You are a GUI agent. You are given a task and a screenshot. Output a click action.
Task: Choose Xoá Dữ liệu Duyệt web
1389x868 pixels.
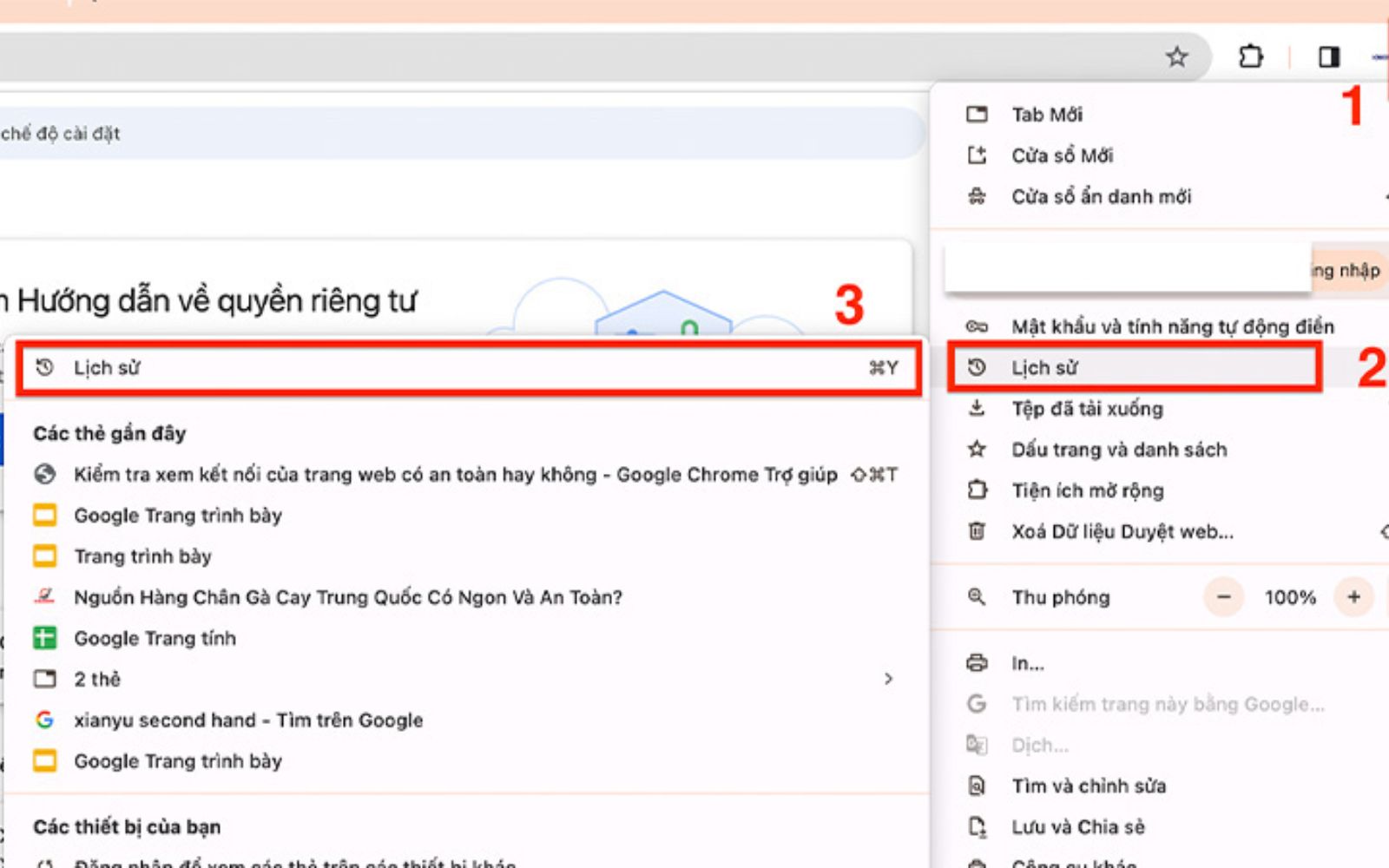point(1159,531)
